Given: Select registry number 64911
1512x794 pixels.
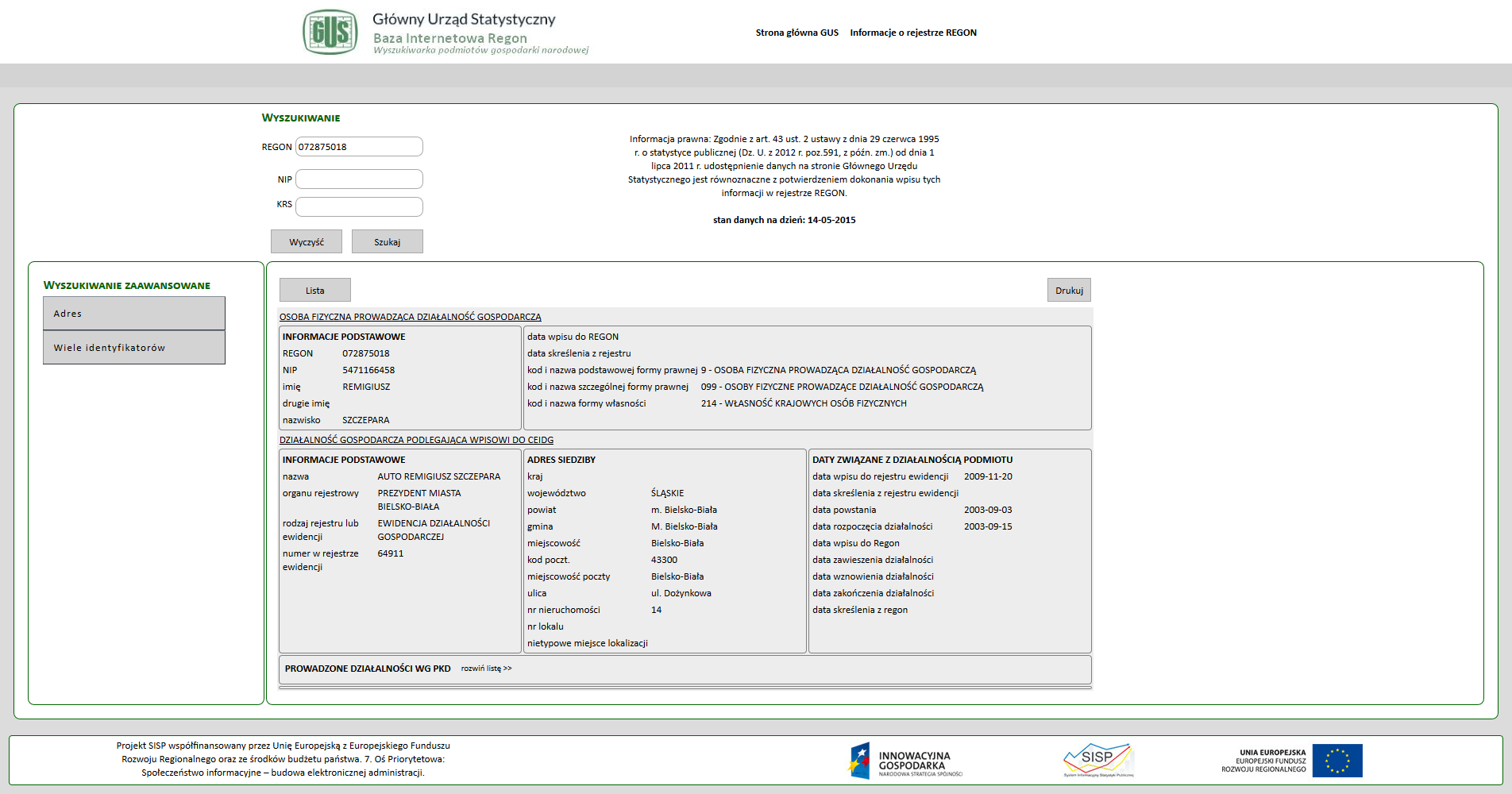Looking at the screenshot, I should tap(391, 553).
